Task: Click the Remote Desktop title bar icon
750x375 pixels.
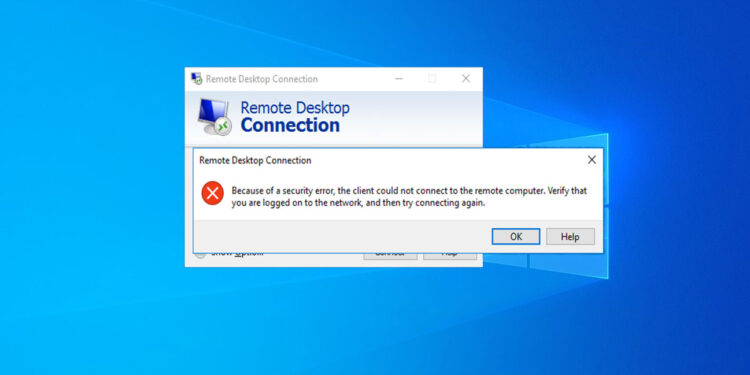Action: tap(196, 78)
